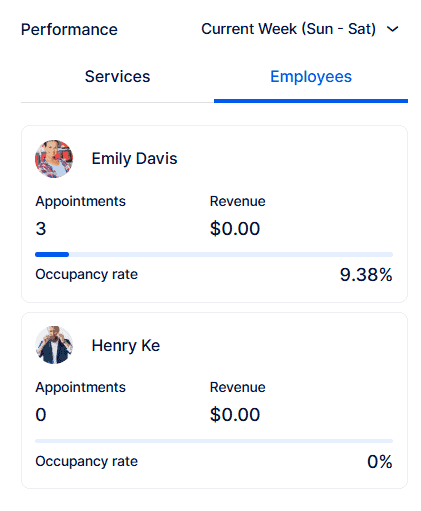Click Revenue label in Emily Davis card
Image resolution: width=421 pixels, height=511 pixels.
point(238,201)
